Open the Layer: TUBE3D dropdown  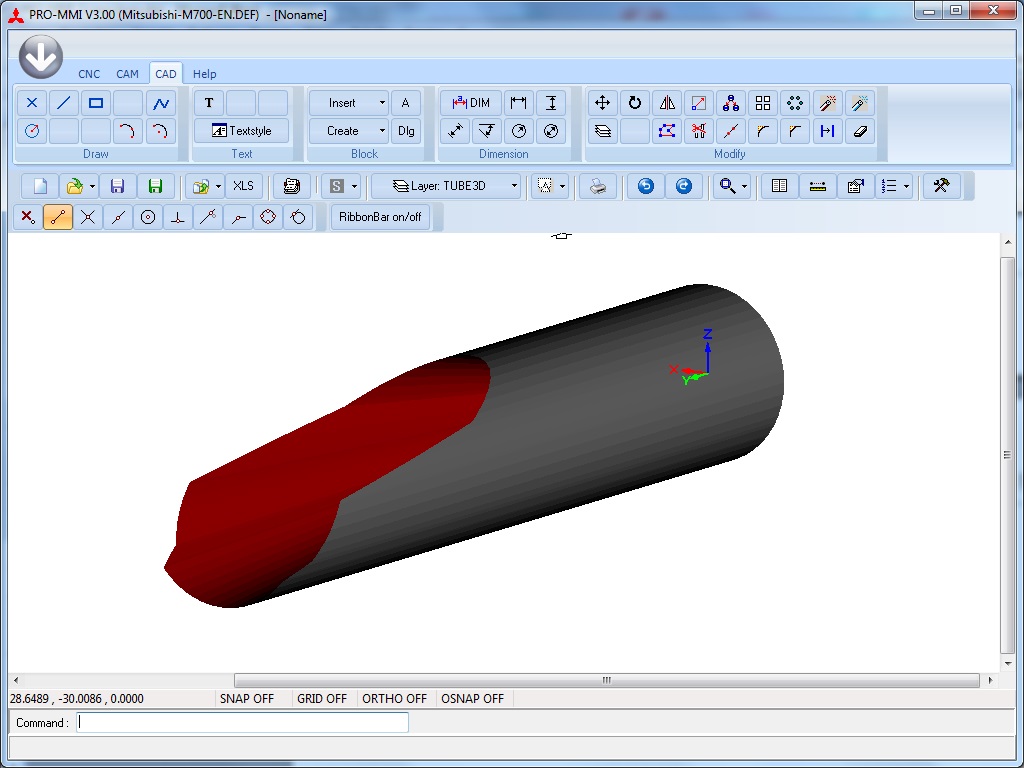pyautogui.click(x=446, y=186)
